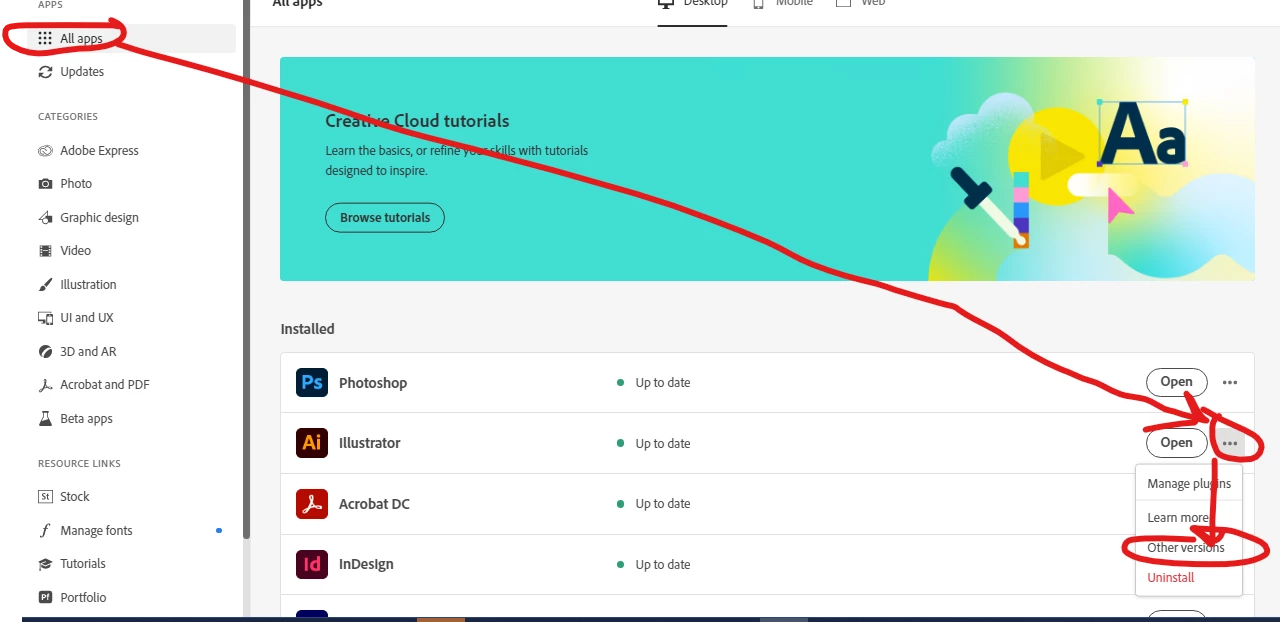Click the Adobe Express icon

coord(45,151)
